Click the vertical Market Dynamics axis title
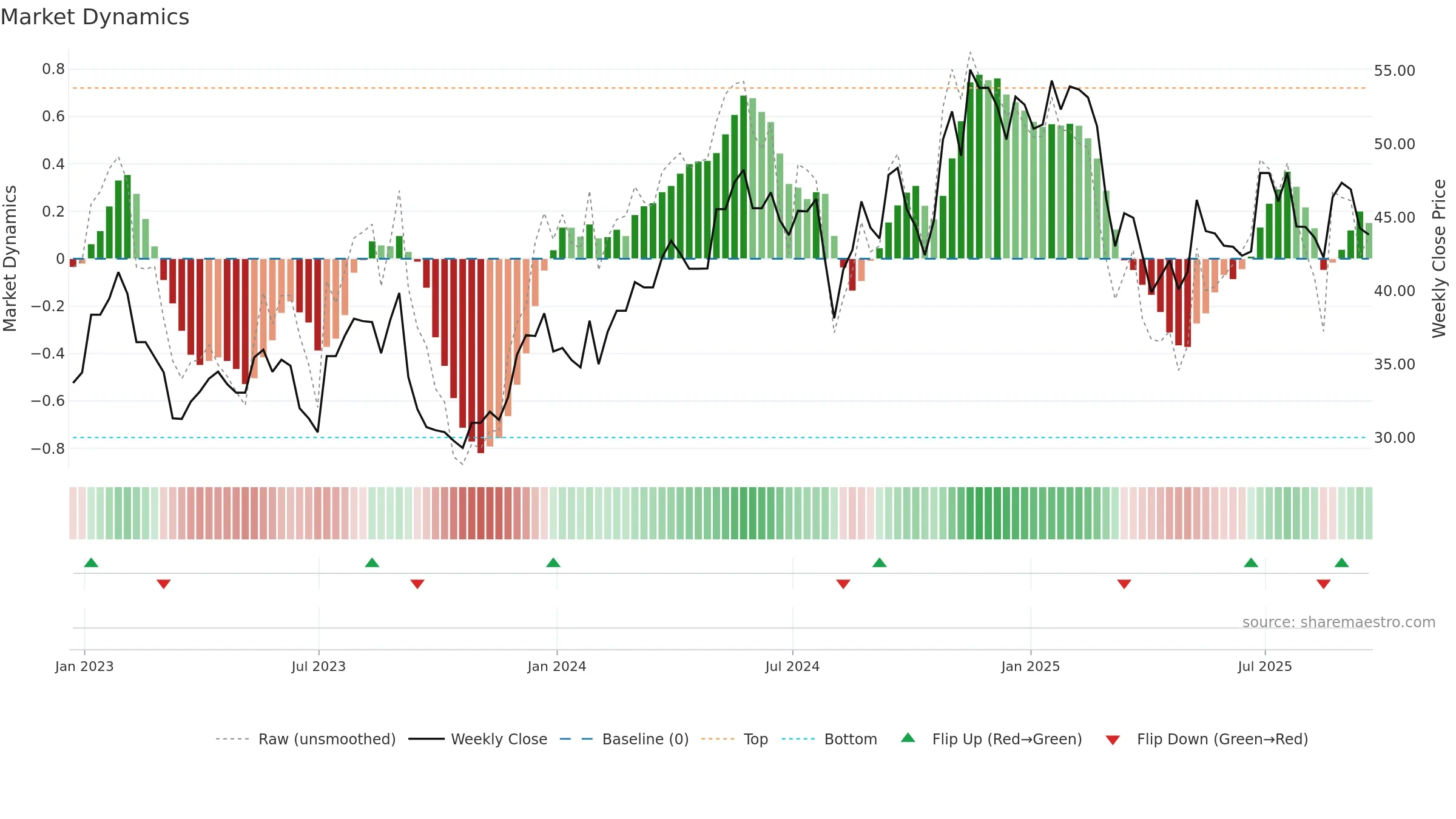Screen dimensions: 1456x819 click(10, 258)
